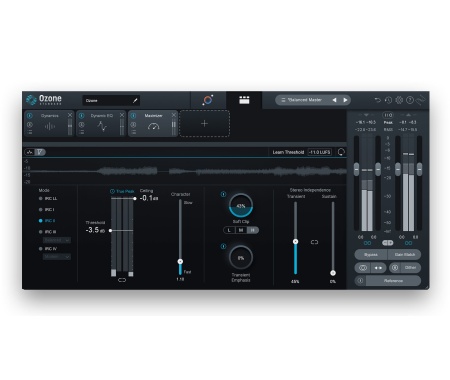The image size is (450, 380).
Task: Click the -11.0 LUFS target field
Action: coord(319,152)
